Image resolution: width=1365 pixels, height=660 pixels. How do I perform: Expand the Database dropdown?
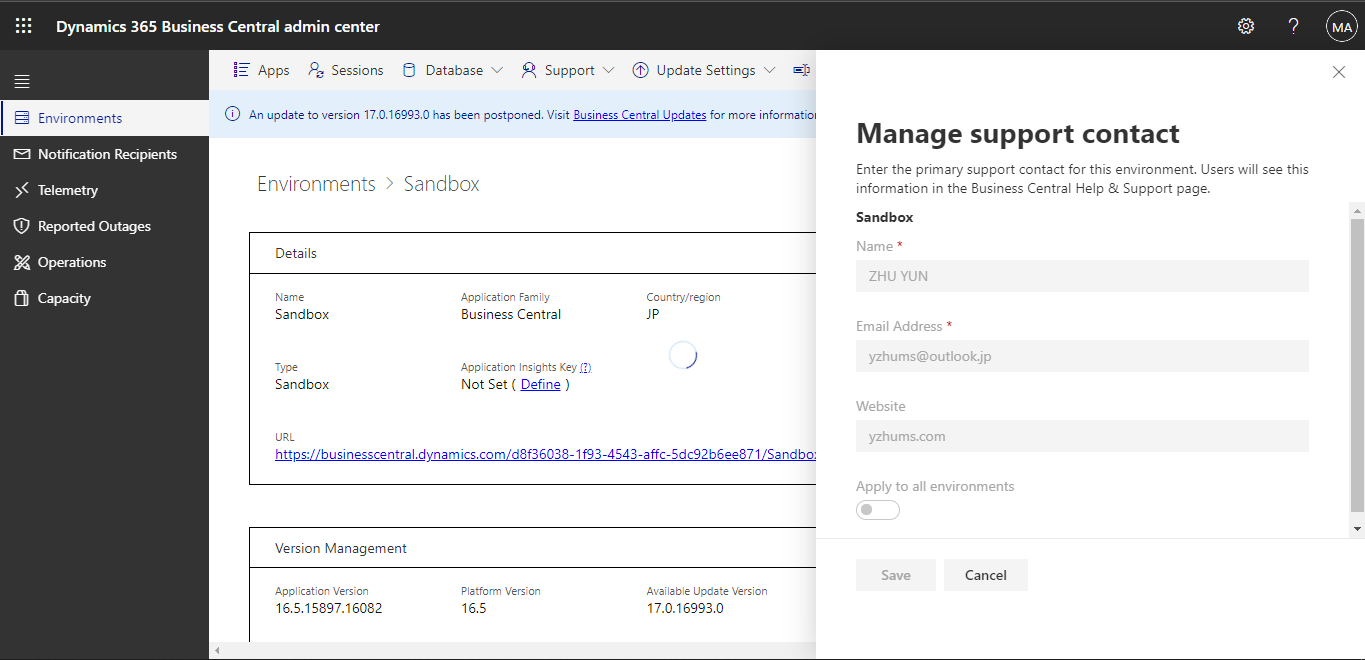[497, 69]
